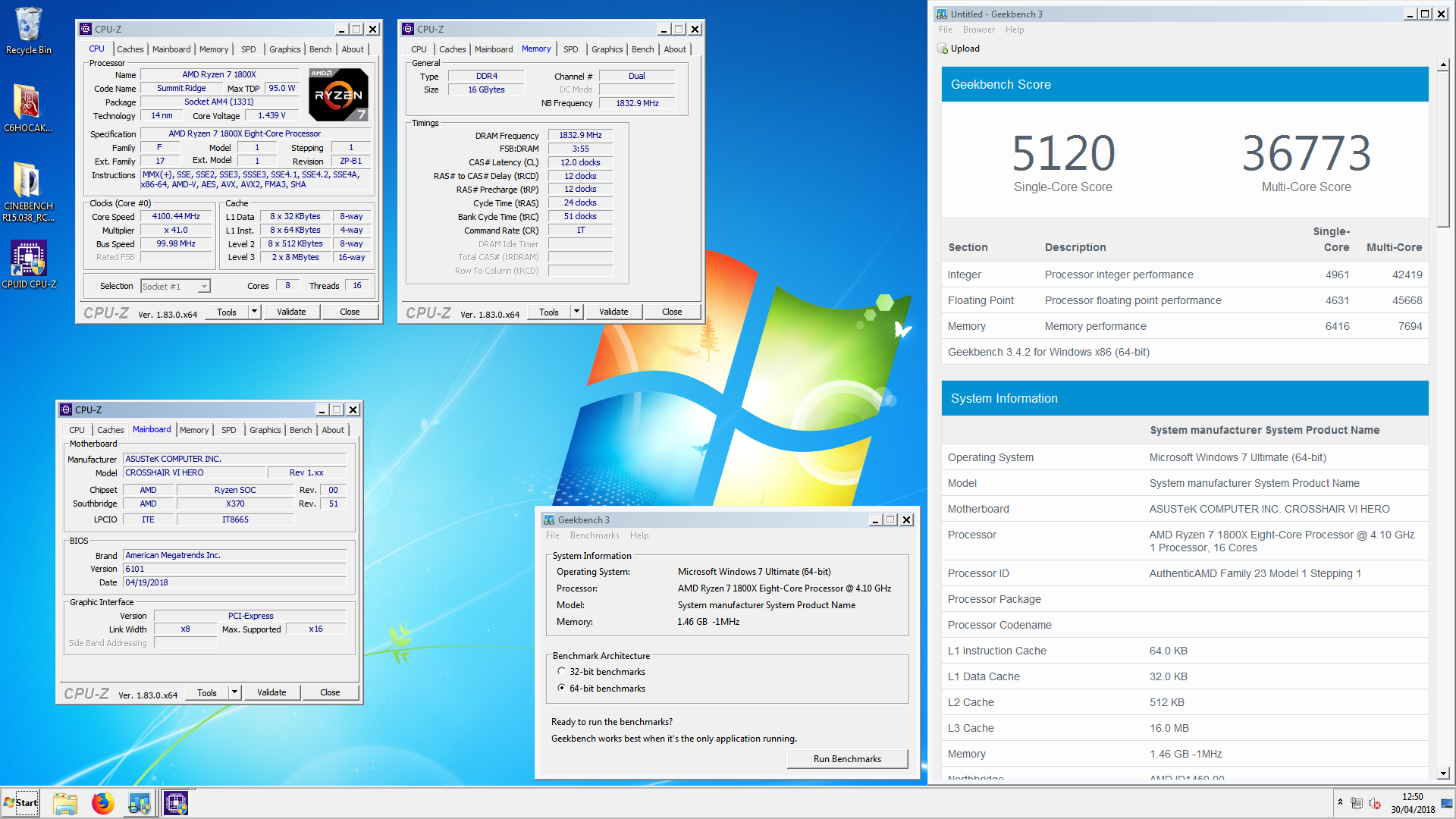
Task: Open the CINEBENCH R15 folder icon
Action: coord(28,191)
